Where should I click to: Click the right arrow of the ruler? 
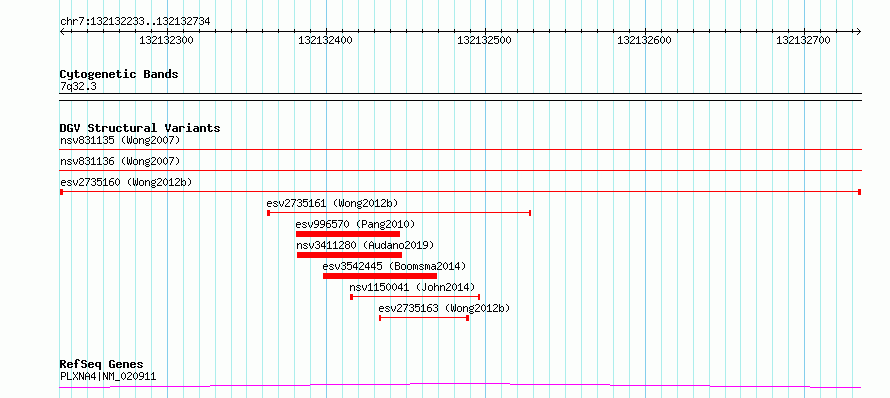pos(858,31)
